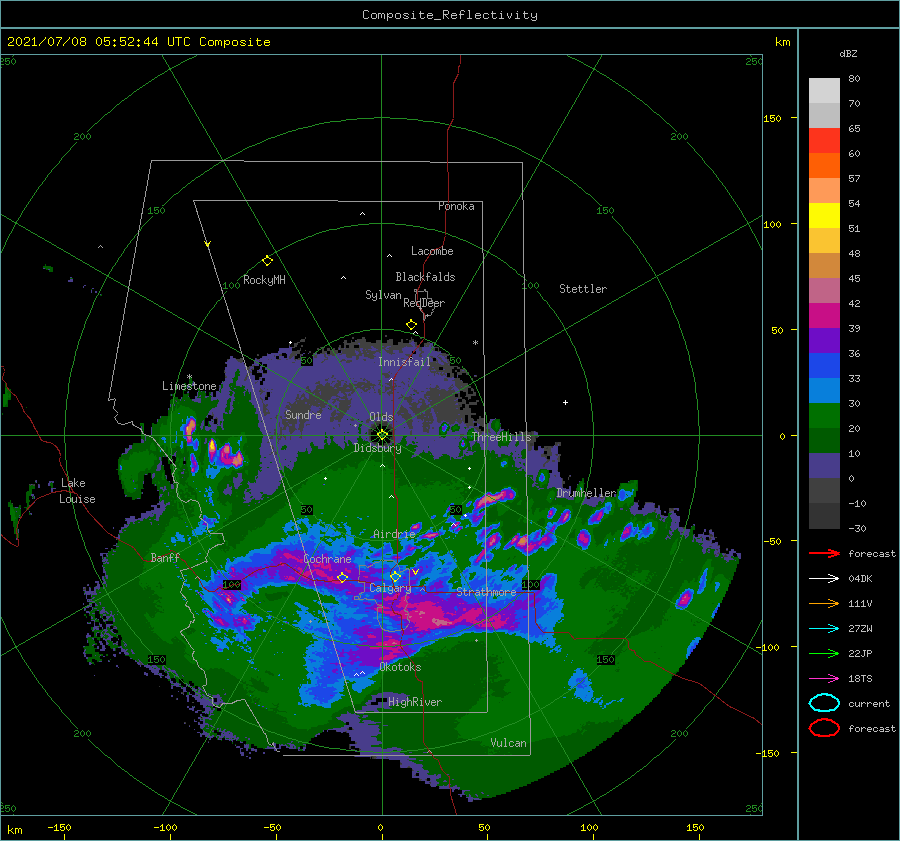Viewport: 900px width, 841px height.
Task: Click the yellow marker above the Calgary label
Action: [x=395, y=576]
